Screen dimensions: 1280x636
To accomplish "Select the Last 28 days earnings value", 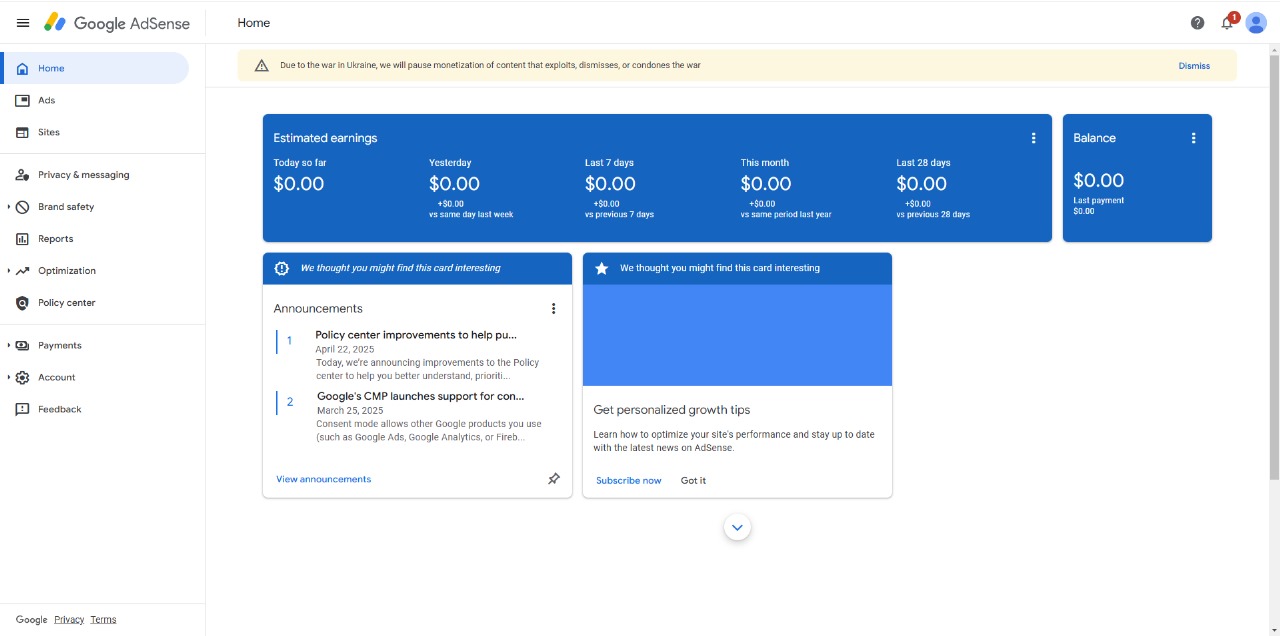I will coord(922,184).
